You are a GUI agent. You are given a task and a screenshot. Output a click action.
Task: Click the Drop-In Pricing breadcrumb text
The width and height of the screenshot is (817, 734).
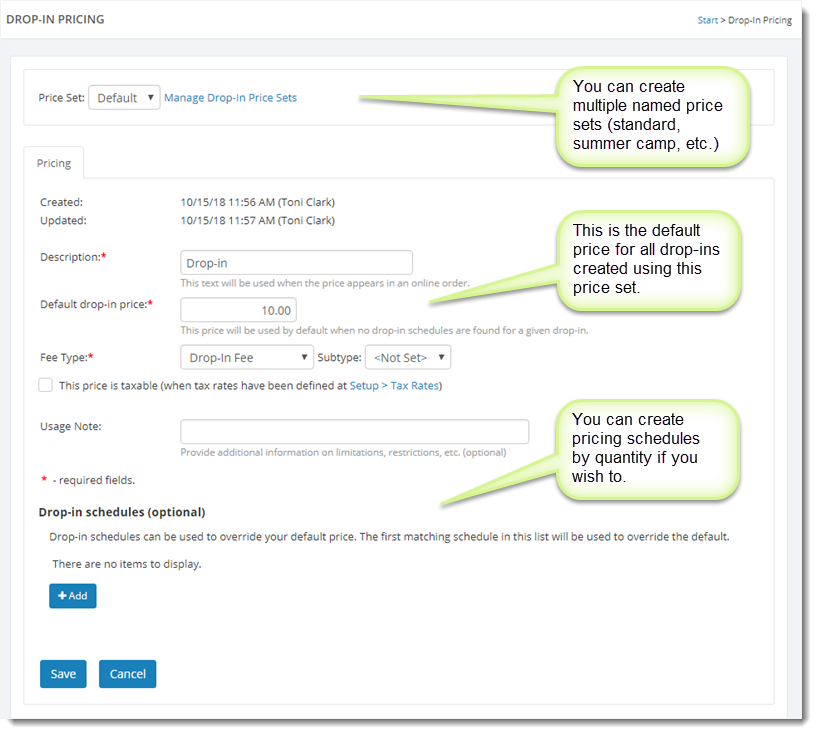coord(759,20)
